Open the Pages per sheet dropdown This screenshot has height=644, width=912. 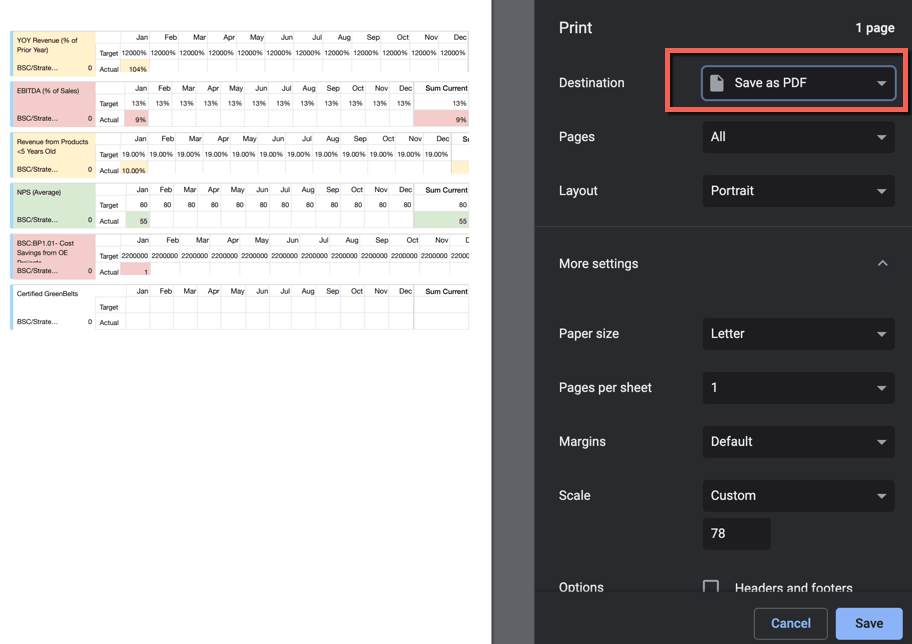point(798,388)
